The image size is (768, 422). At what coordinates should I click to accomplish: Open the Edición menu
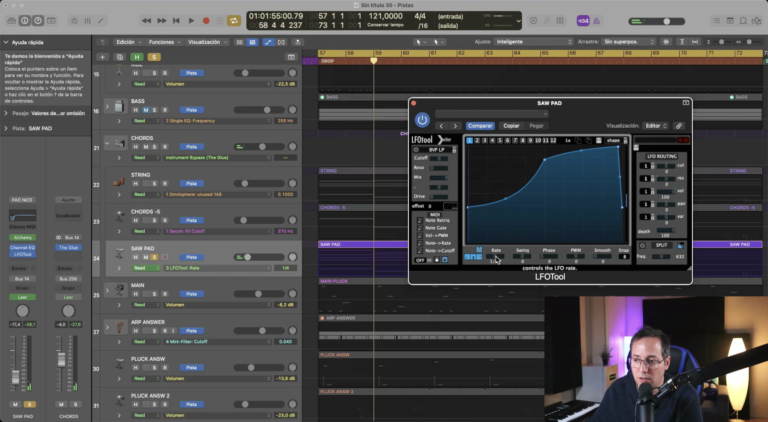(x=128, y=42)
